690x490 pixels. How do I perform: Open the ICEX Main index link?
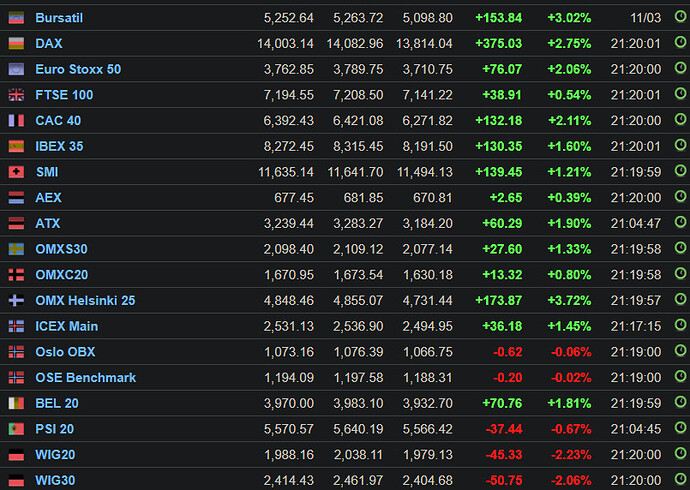tap(66, 326)
